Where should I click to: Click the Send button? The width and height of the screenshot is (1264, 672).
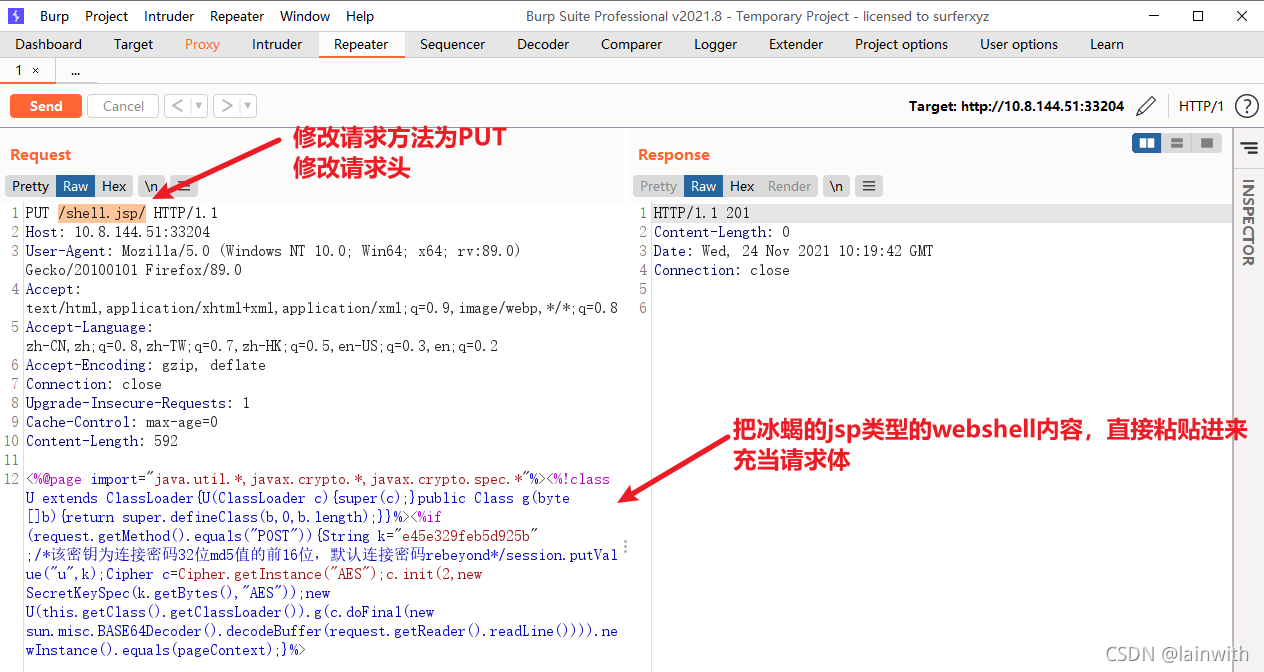tap(46, 106)
